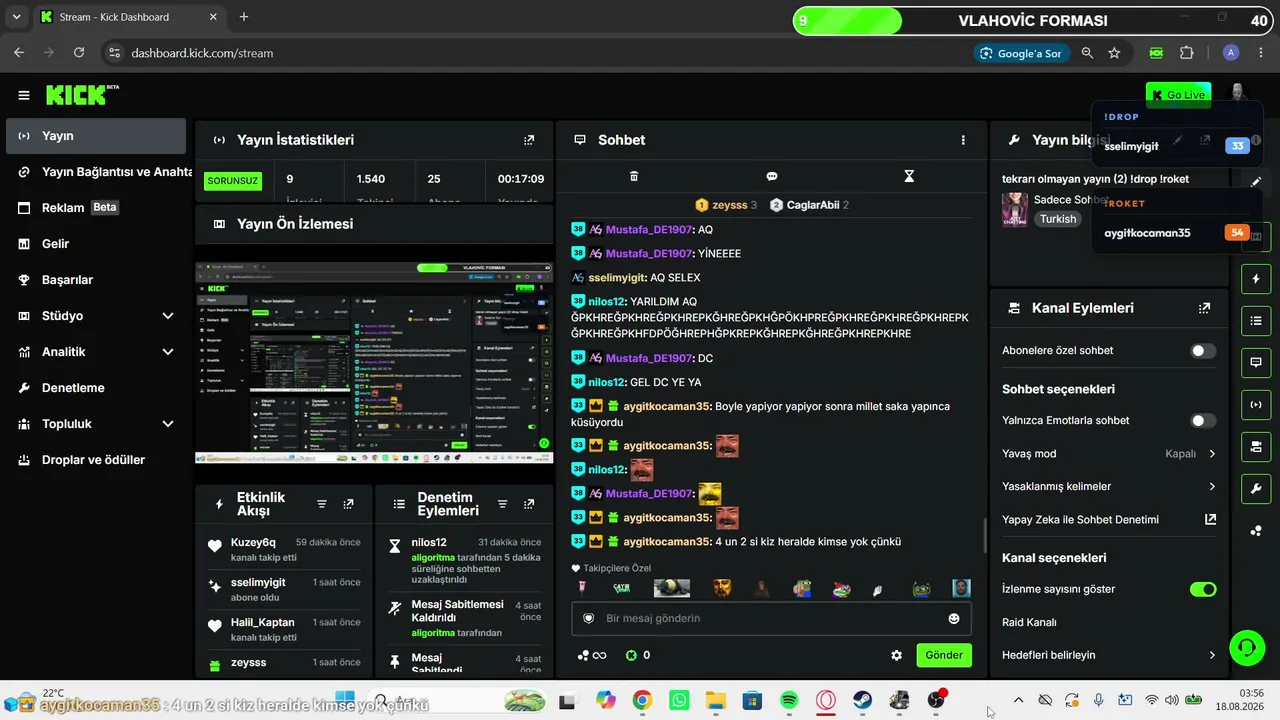Pop out the Kanal Eylemleri panel
The image size is (1280, 720).
pos(1204,308)
